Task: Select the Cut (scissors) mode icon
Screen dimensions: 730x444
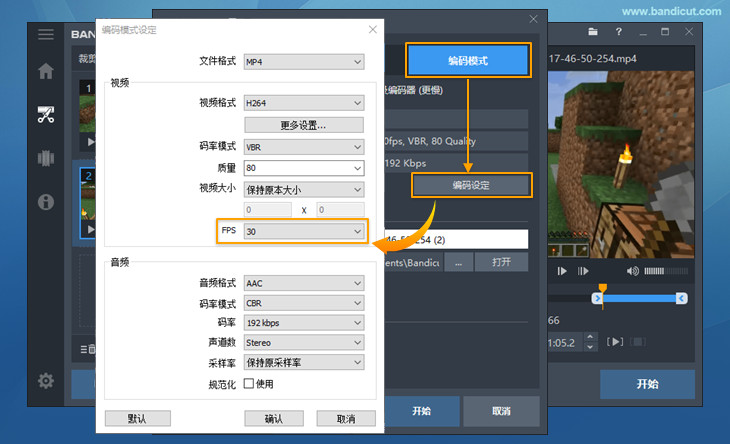Action: (45, 114)
